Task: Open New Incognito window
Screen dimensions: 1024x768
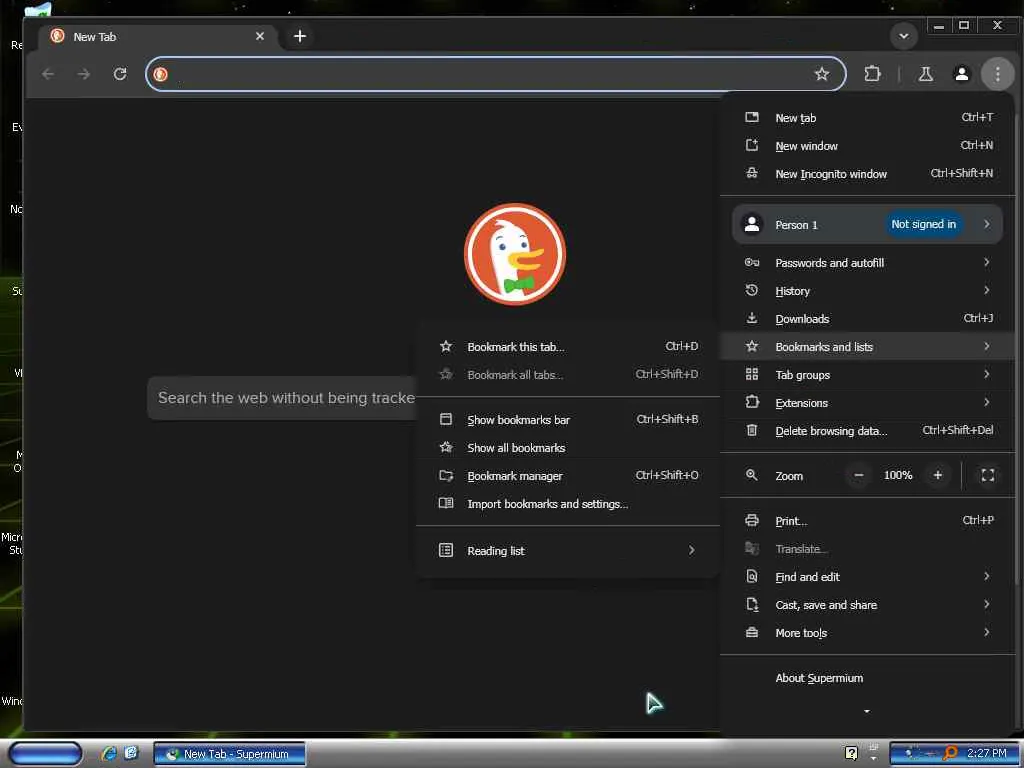Action: 868,174
